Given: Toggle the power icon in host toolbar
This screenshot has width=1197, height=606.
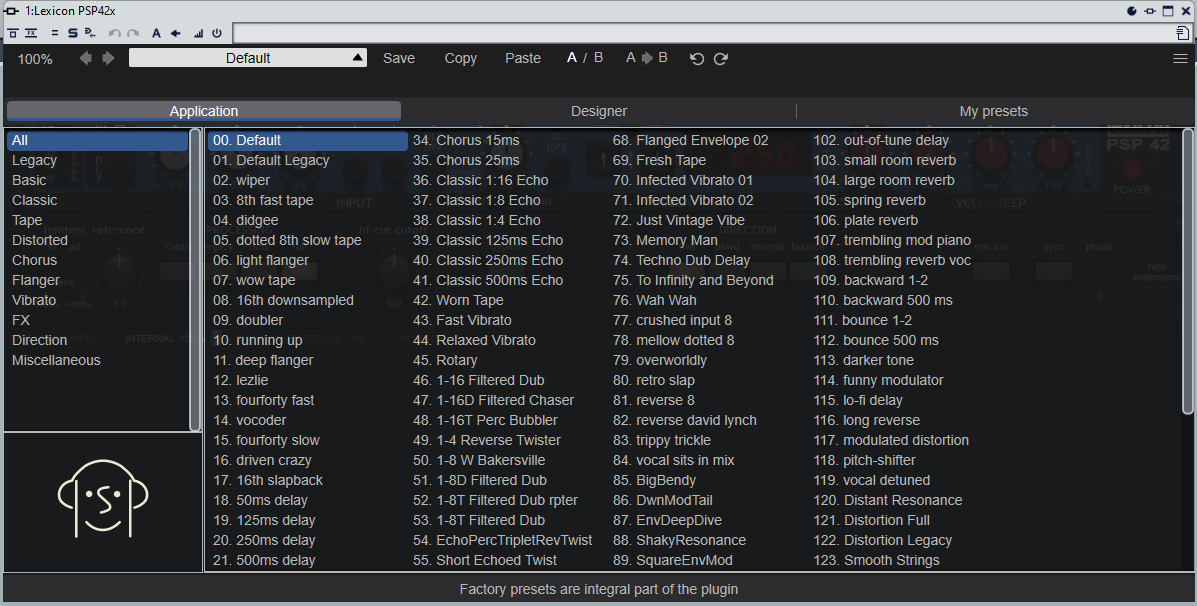Looking at the screenshot, I should coord(217,33).
